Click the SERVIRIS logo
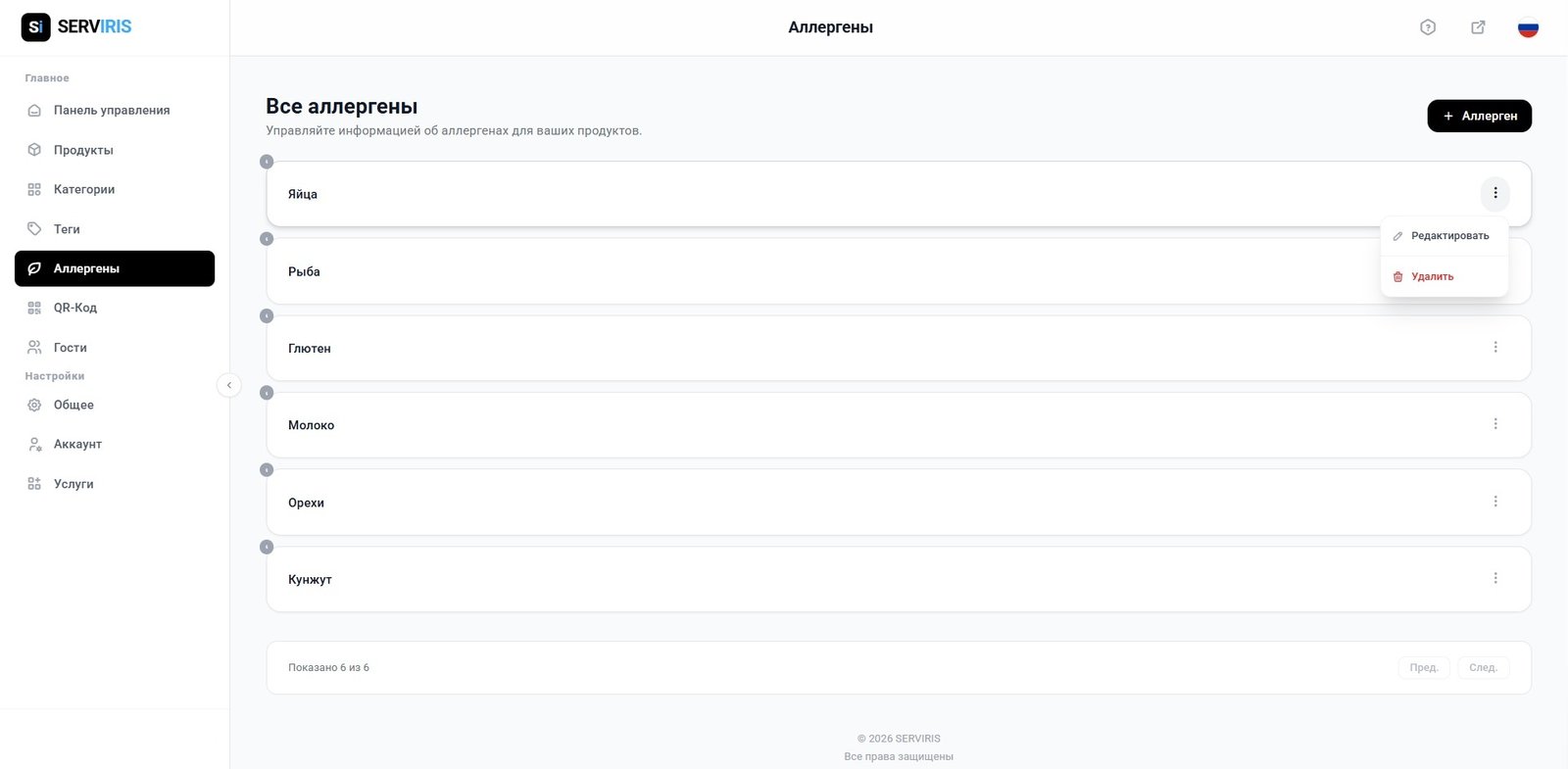 [x=76, y=26]
